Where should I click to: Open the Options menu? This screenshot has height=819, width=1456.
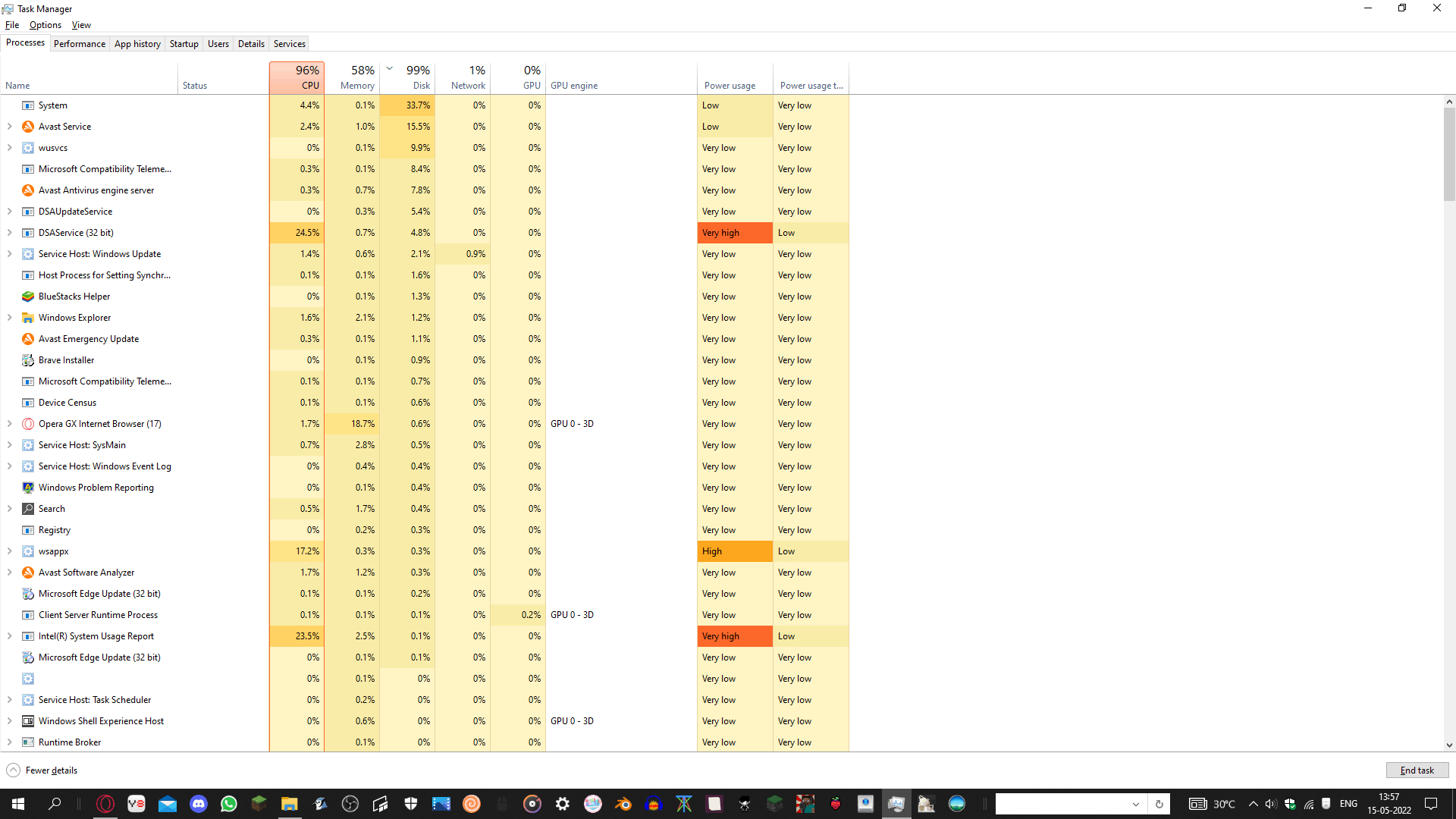(x=45, y=25)
